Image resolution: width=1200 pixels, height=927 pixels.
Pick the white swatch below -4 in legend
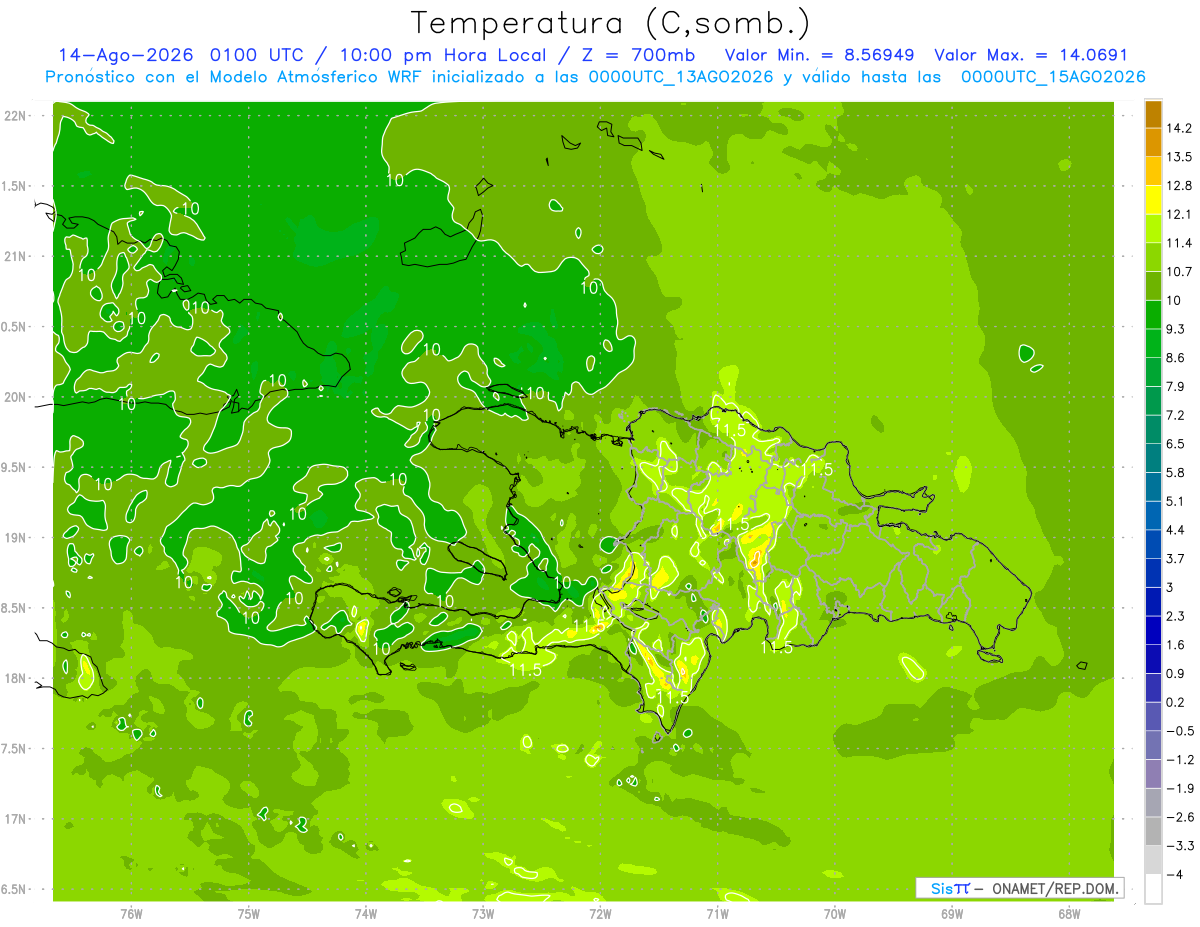tap(1153, 889)
